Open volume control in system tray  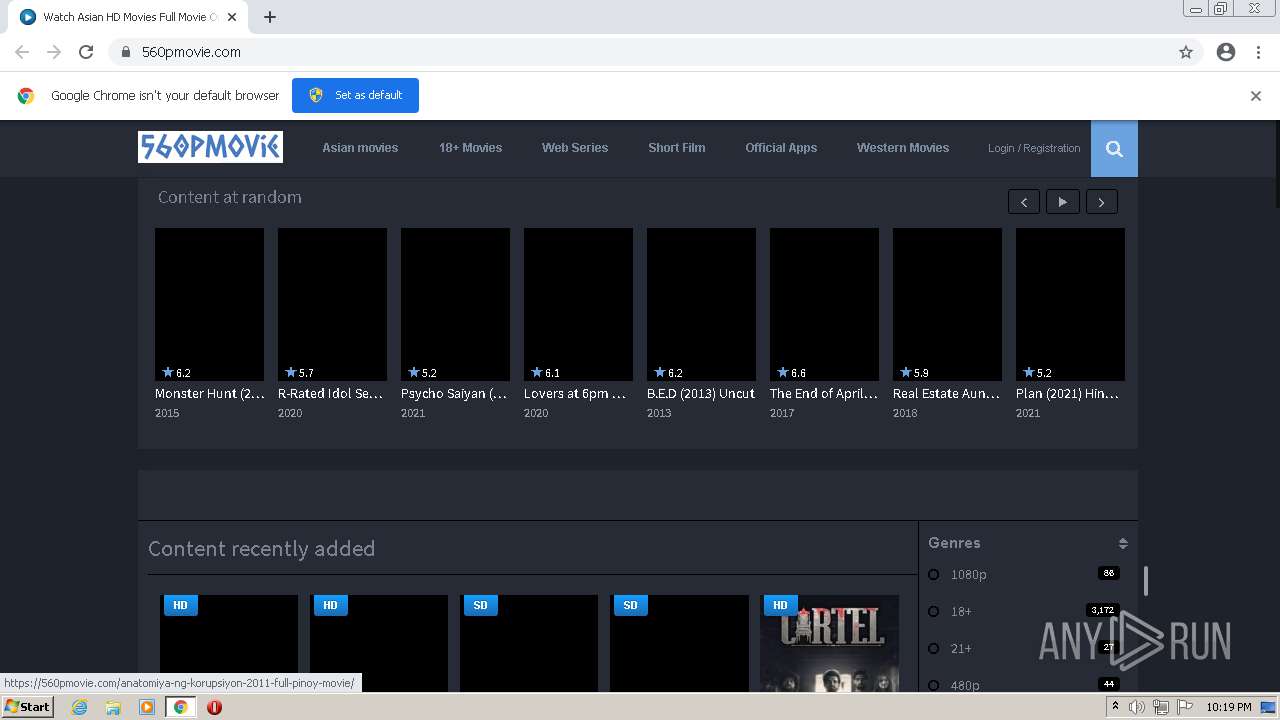coord(1137,707)
